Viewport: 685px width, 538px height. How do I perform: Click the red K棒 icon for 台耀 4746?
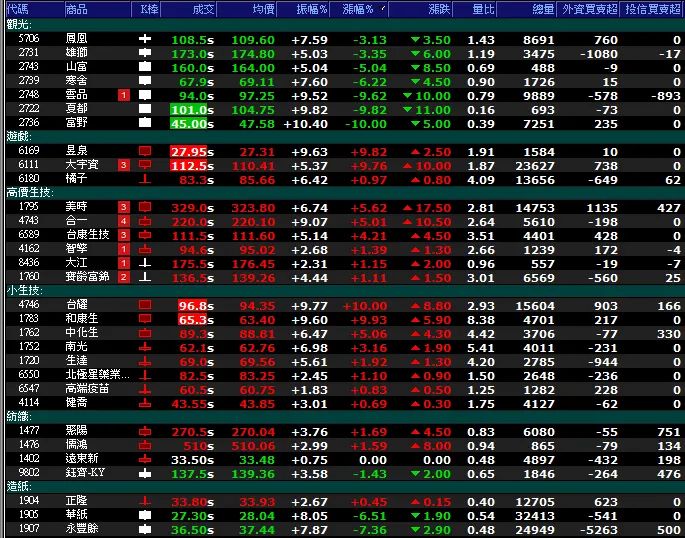(145, 305)
